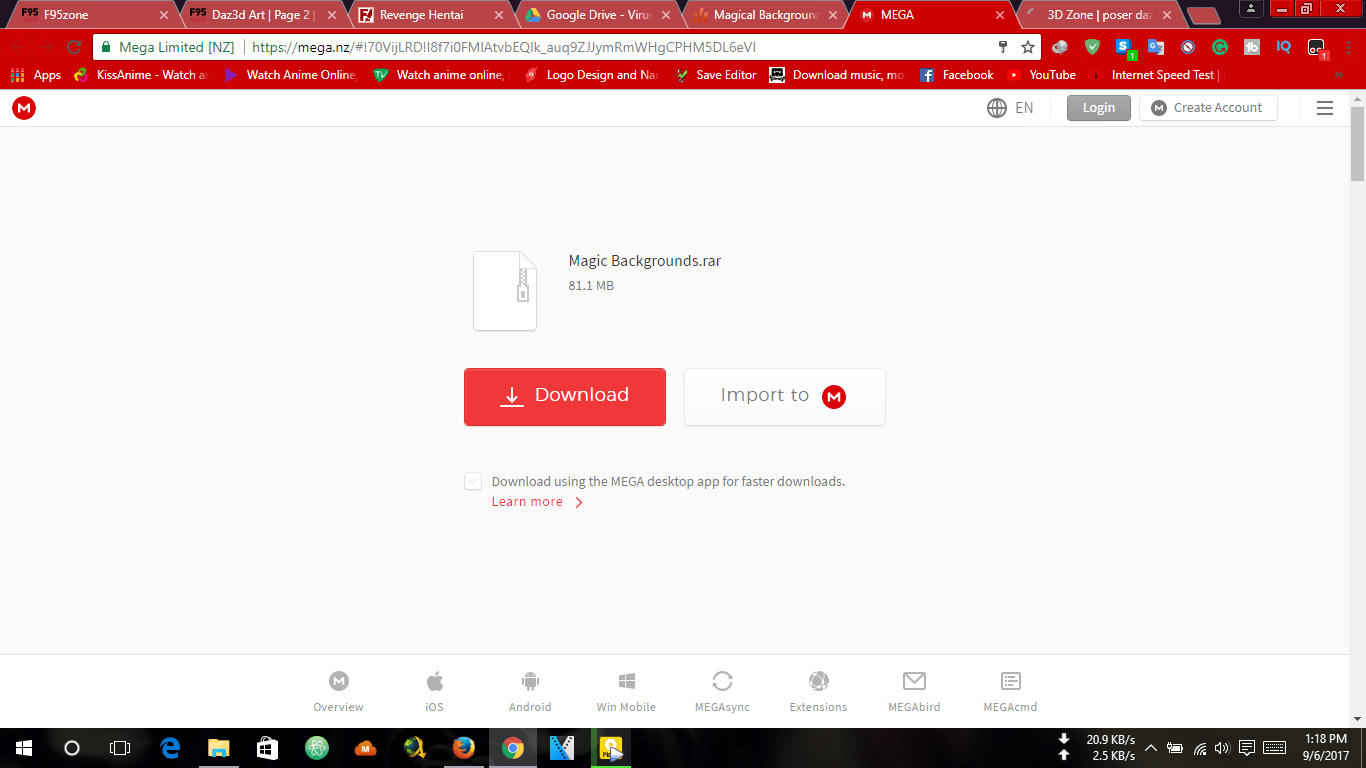This screenshot has width=1366, height=768.
Task: Close the F95zone tab
Action: [x=164, y=15]
